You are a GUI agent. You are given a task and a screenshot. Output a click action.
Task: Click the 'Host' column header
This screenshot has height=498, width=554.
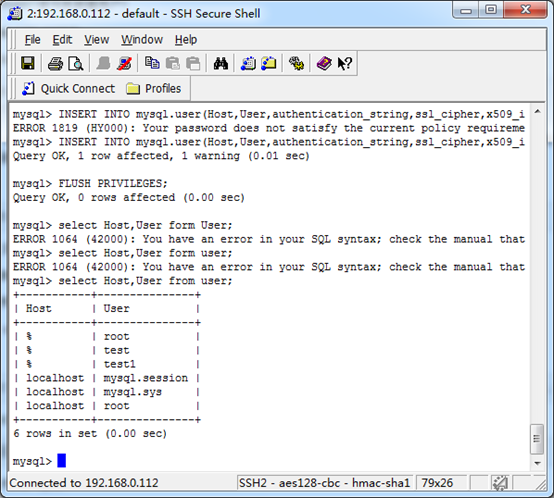(39, 309)
